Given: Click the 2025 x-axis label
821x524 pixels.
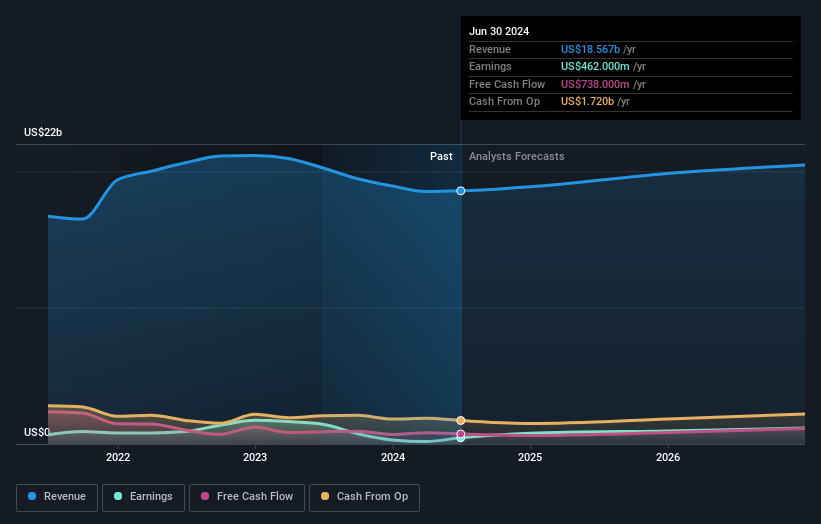Looking at the screenshot, I should (530, 458).
